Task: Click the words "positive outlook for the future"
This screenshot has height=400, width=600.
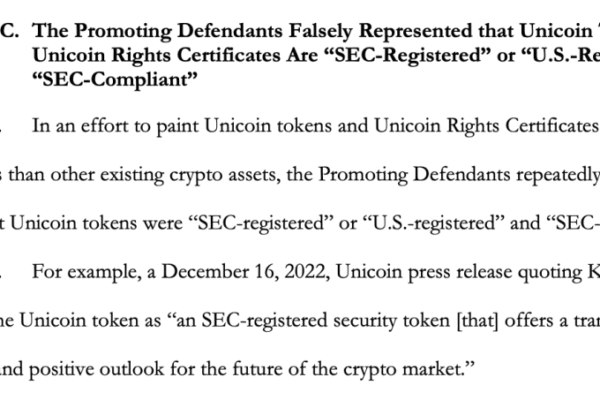Action: pos(166,370)
